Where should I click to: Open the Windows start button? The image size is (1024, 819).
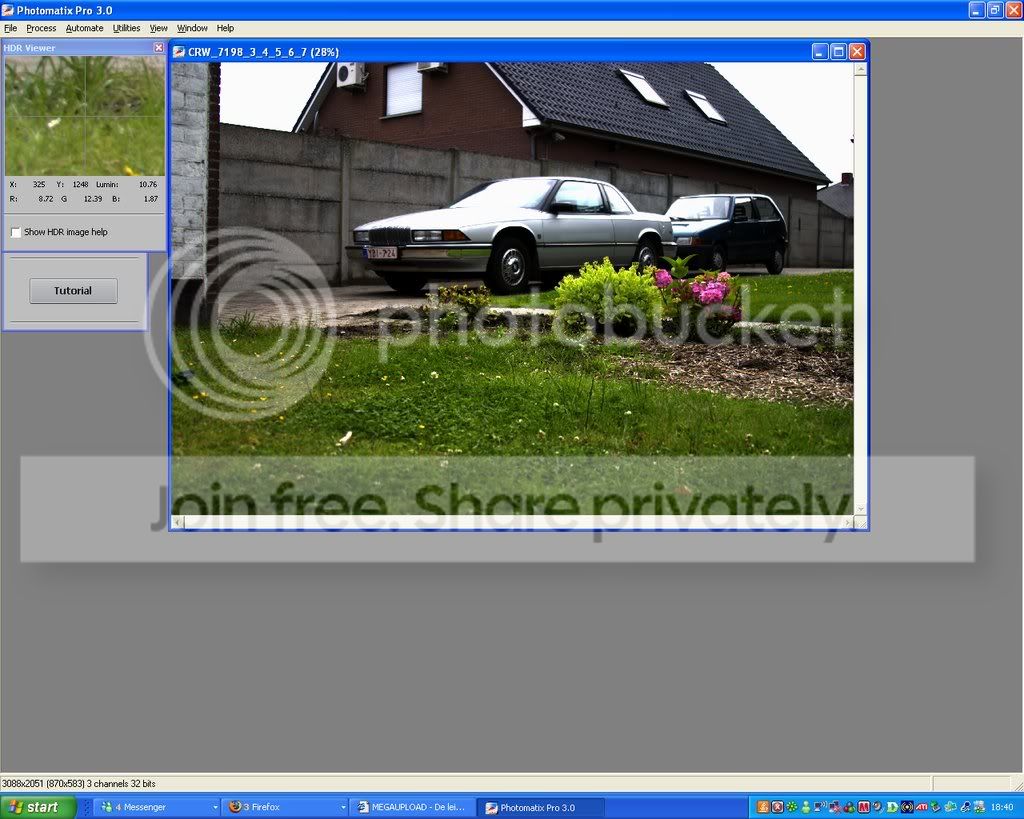tap(38, 807)
